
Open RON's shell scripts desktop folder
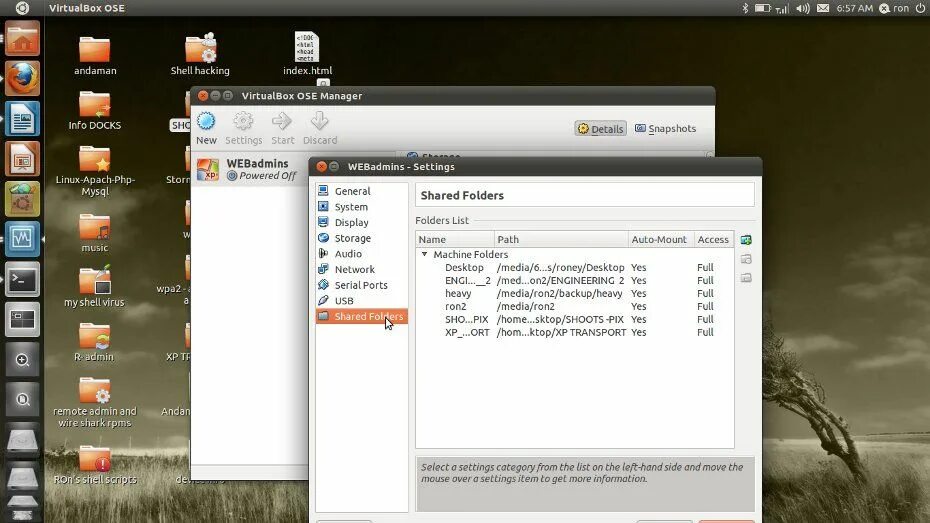tap(95, 465)
